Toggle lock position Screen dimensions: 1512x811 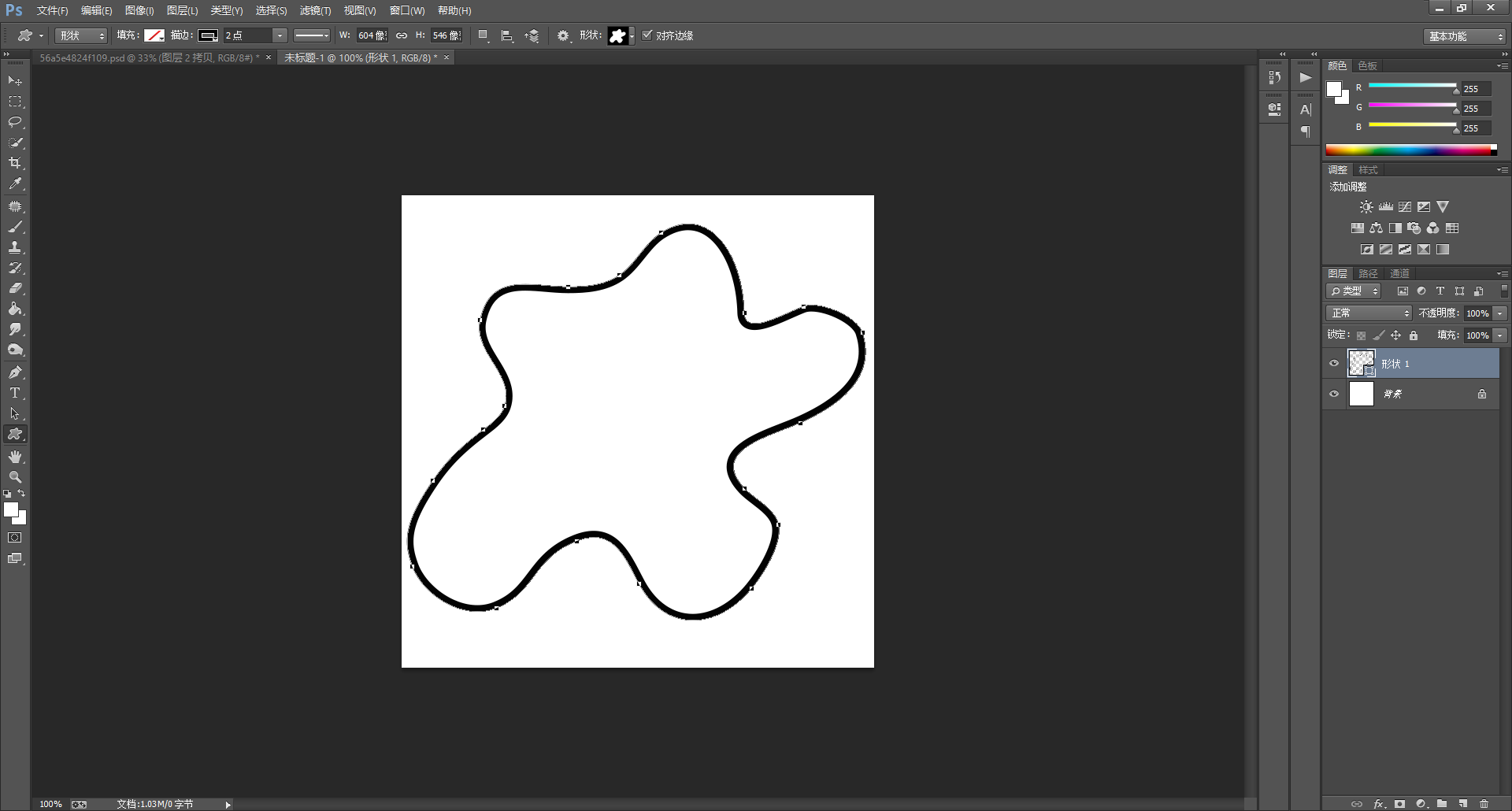click(1396, 335)
